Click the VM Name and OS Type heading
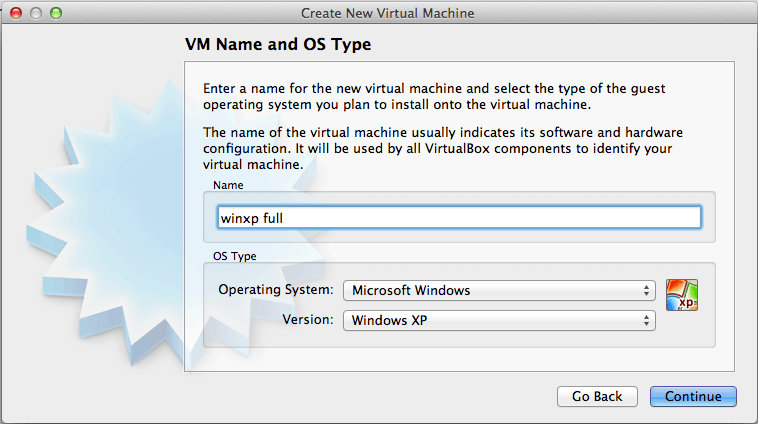 (278, 44)
